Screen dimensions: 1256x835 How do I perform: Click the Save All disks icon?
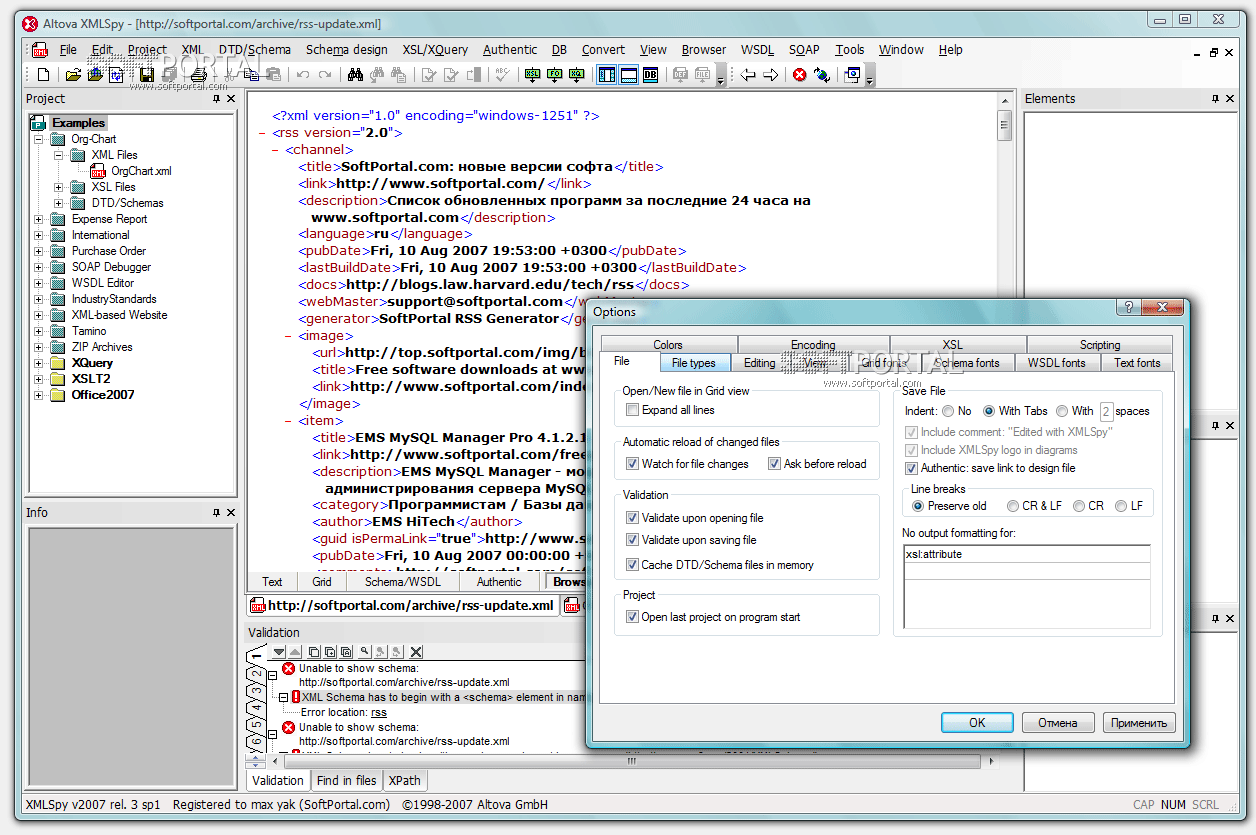coord(168,74)
